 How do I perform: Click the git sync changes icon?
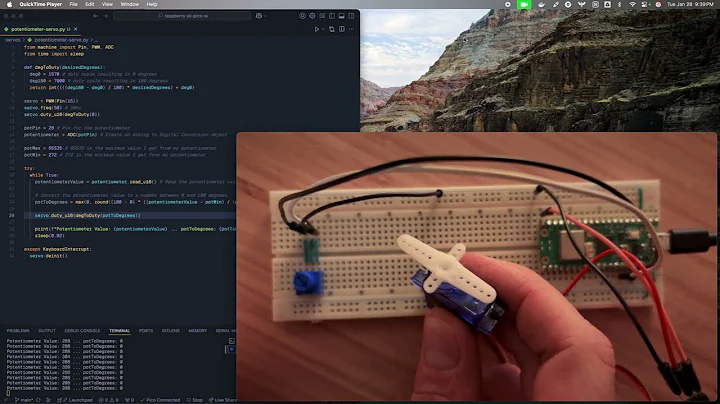pyautogui.click(x=39, y=400)
